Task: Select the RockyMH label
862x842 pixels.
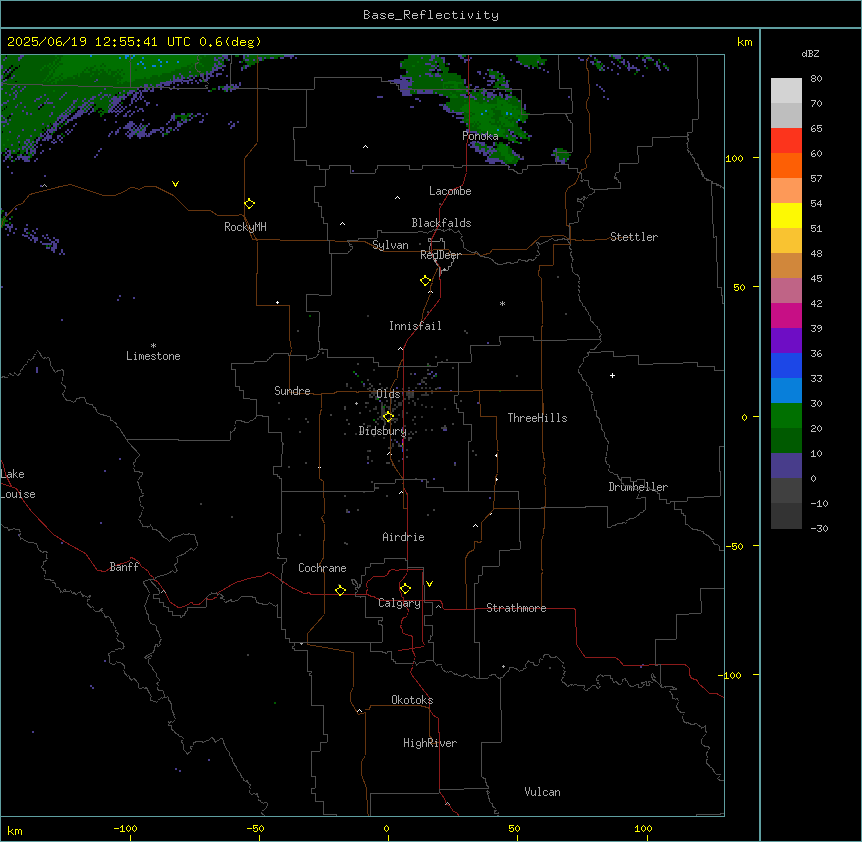Action: point(245,227)
